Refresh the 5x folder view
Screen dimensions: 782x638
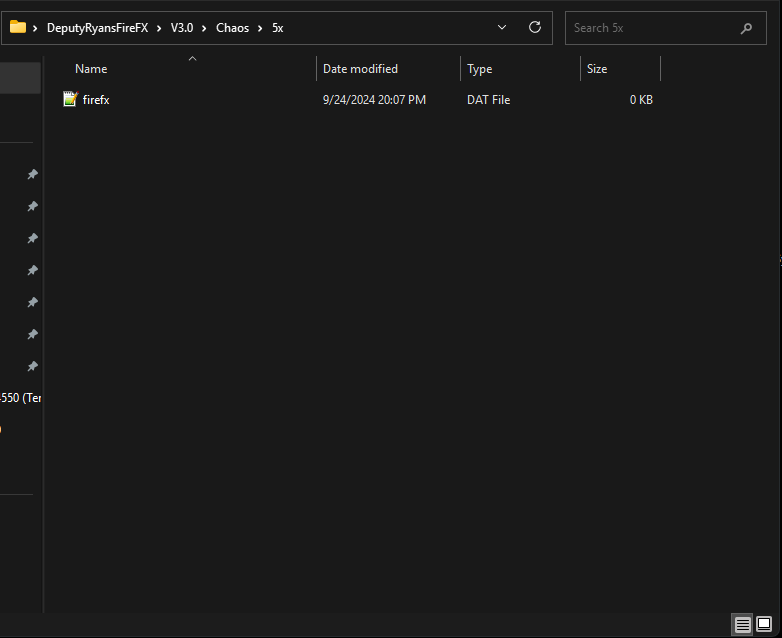pyautogui.click(x=535, y=27)
